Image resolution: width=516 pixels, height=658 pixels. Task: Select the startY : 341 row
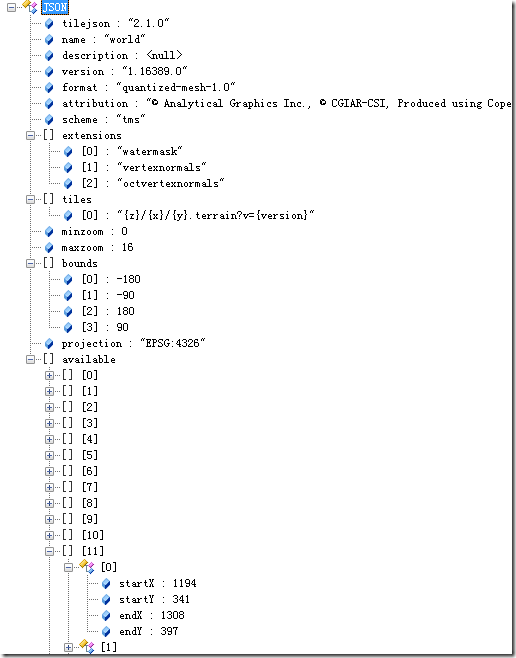tap(154, 599)
